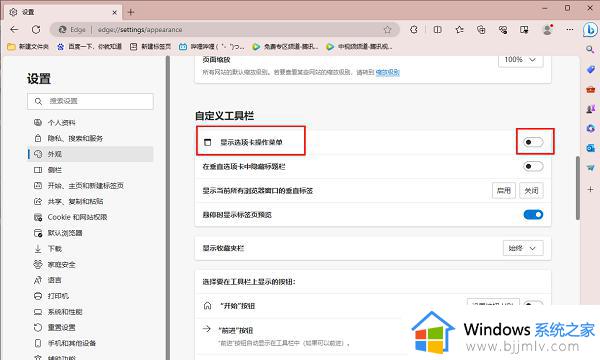Click main page vertical scrollbar thumb
The width and height of the screenshot is (600, 360).
click(577, 188)
